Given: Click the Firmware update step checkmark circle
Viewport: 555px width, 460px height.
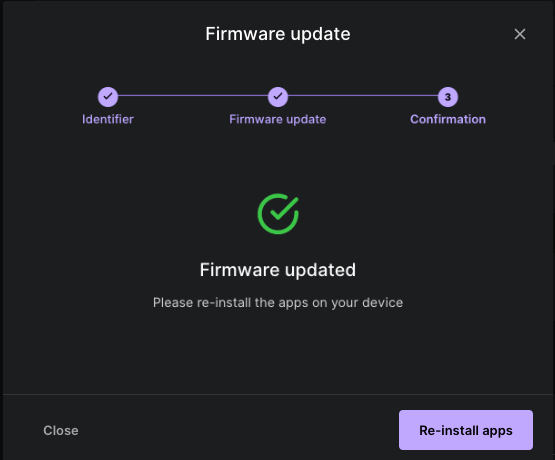Looking at the screenshot, I should pos(278,97).
